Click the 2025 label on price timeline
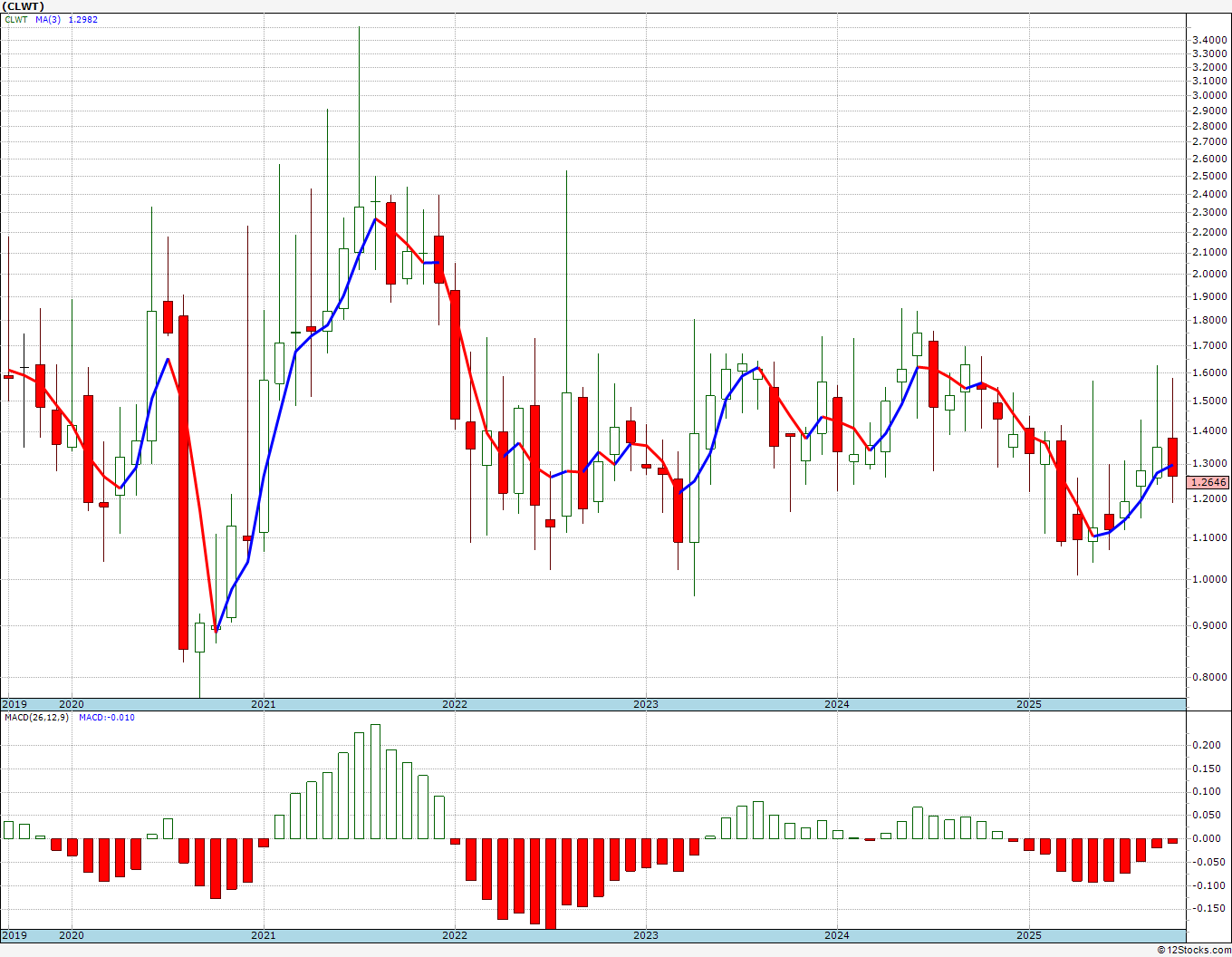Viewport: 1232px width, 957px height. [1029, 704]
